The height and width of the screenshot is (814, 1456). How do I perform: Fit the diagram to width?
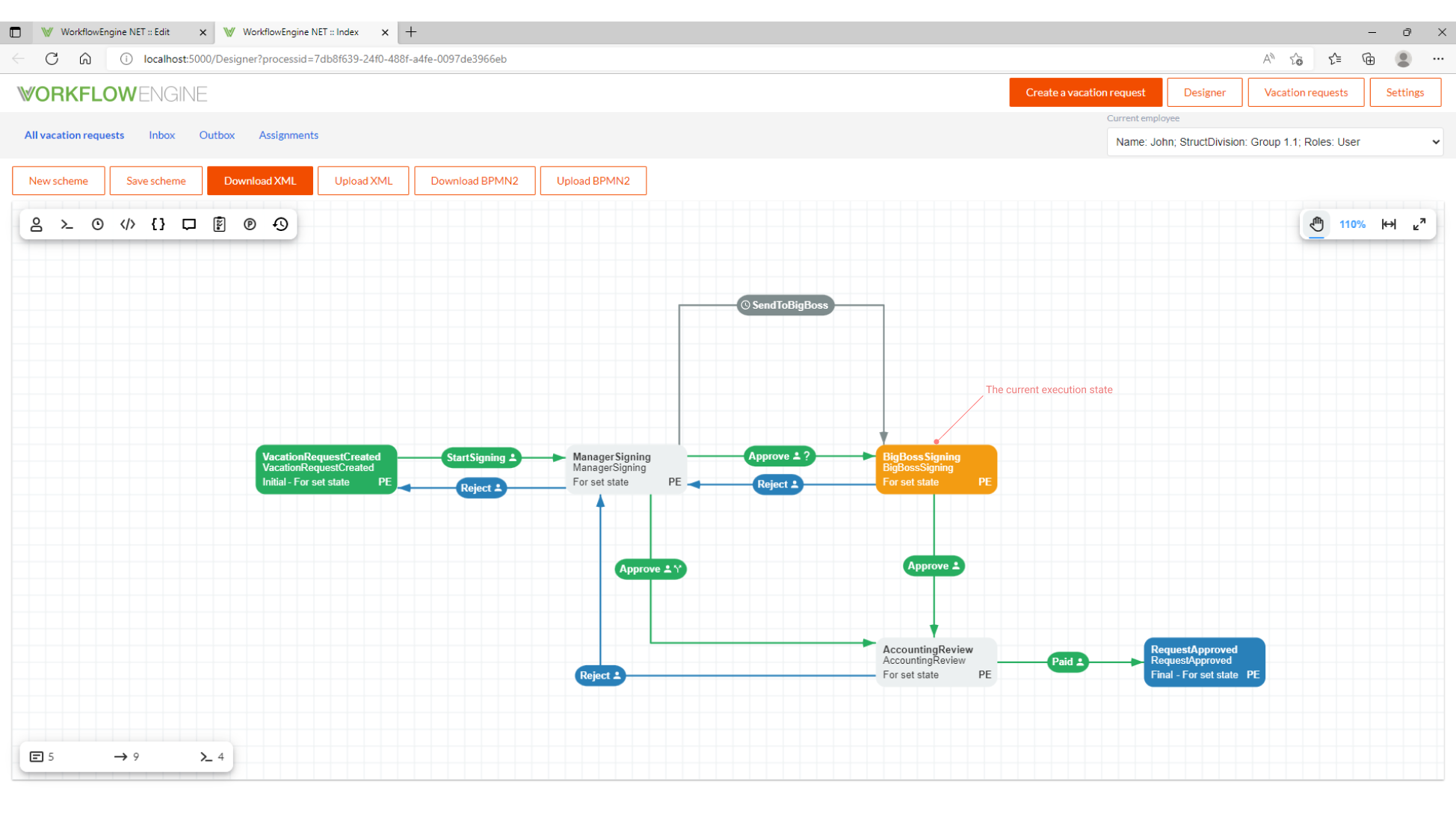pos(1388,223)
